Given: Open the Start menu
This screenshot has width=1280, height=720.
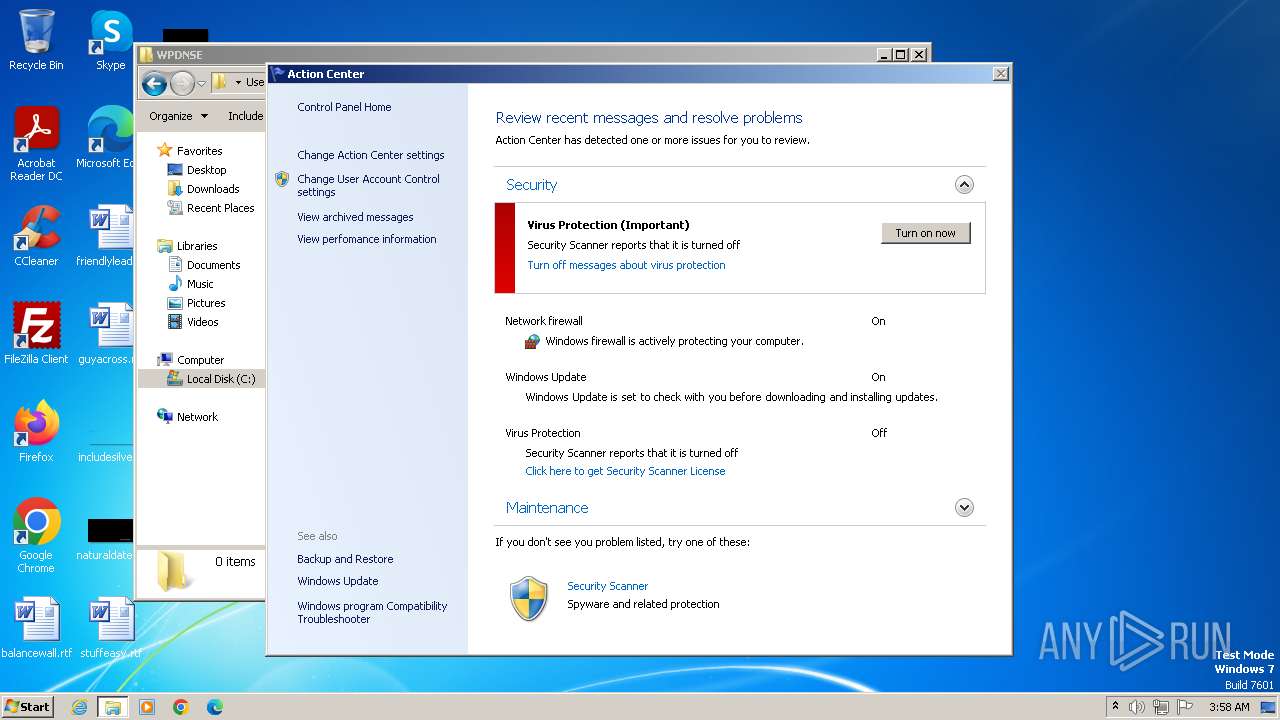Looking at the screenshot, I should tap(28, 707).
